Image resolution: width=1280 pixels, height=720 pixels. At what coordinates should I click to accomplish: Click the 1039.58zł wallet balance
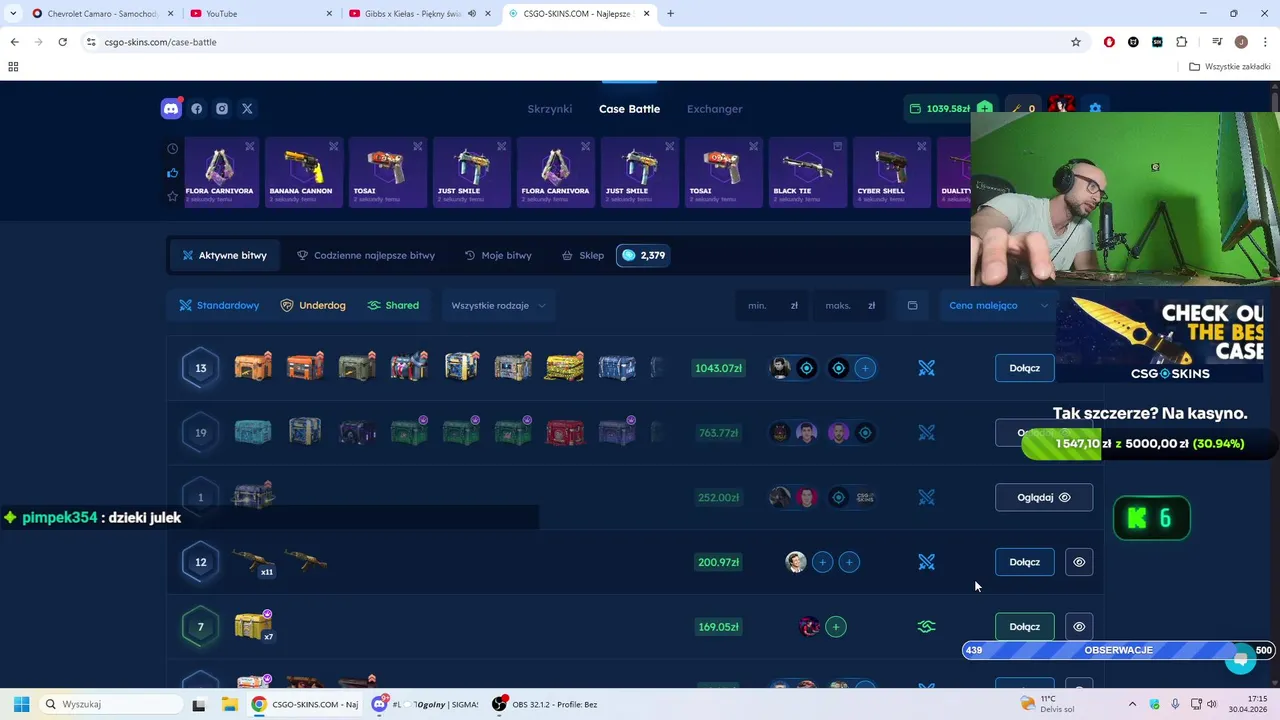(x=940, y=108)
